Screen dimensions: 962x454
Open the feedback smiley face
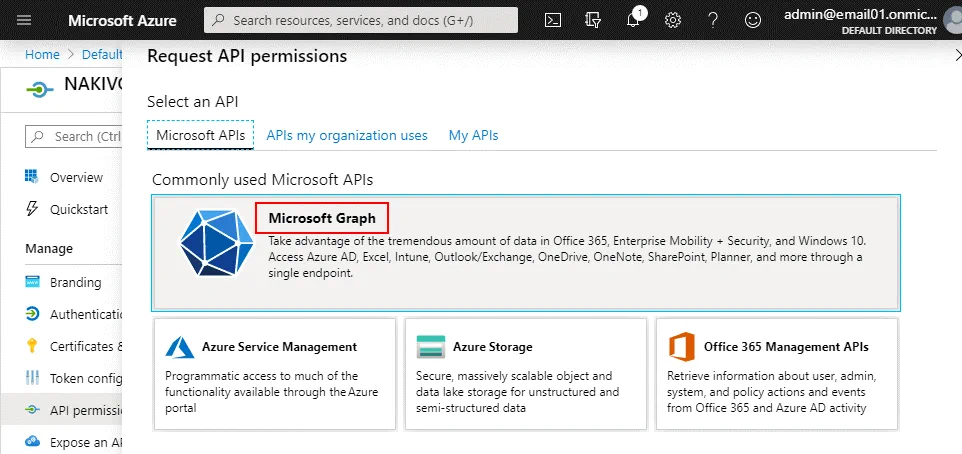pyautogui.click(x=753, y=20)
